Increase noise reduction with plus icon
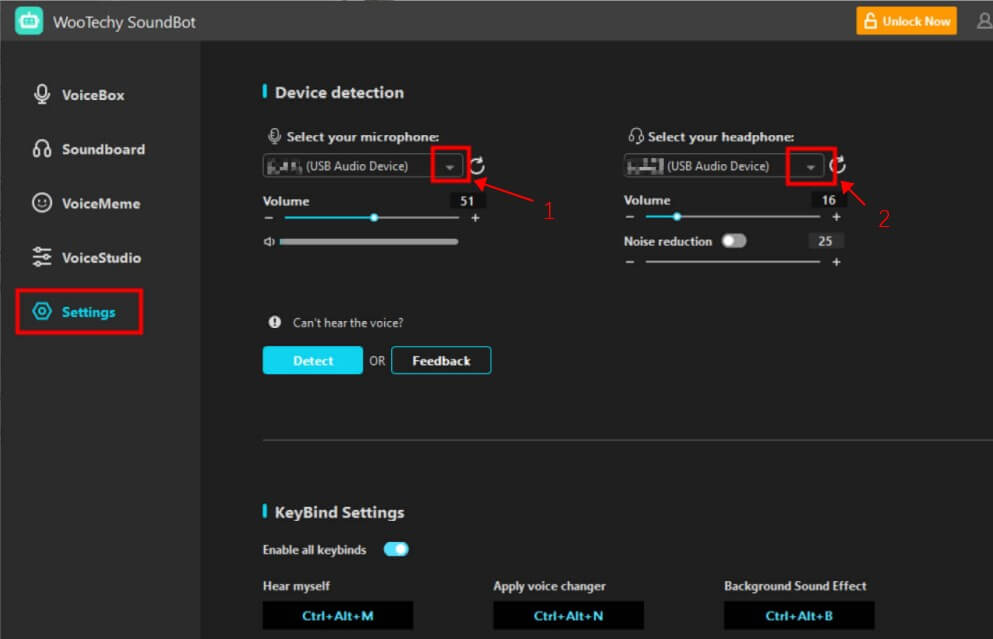Viewport: 993px width, 639px height. [x=836, y=262]
